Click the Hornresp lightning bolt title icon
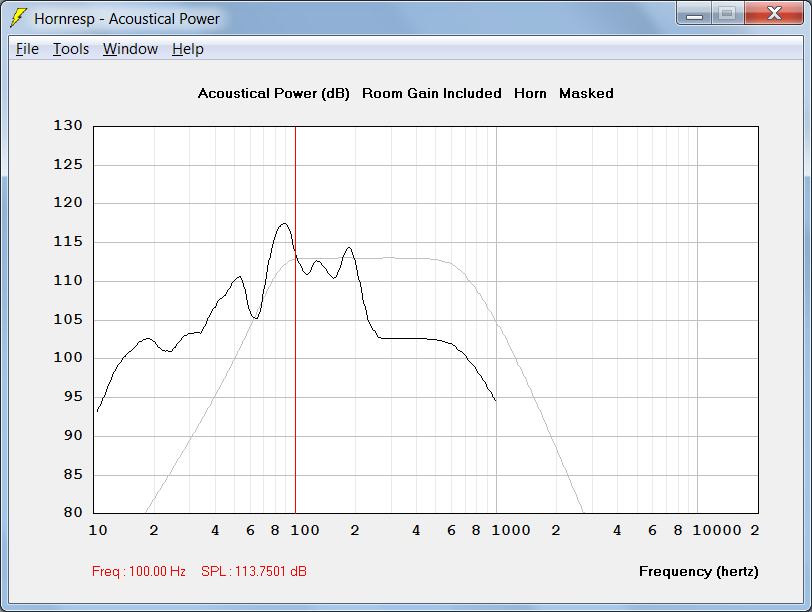 coord(18,18)
